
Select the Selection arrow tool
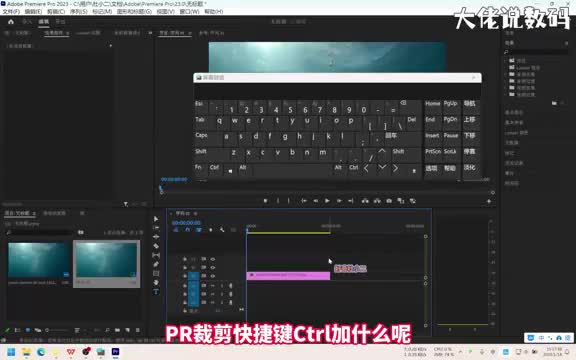pos(156,219)
